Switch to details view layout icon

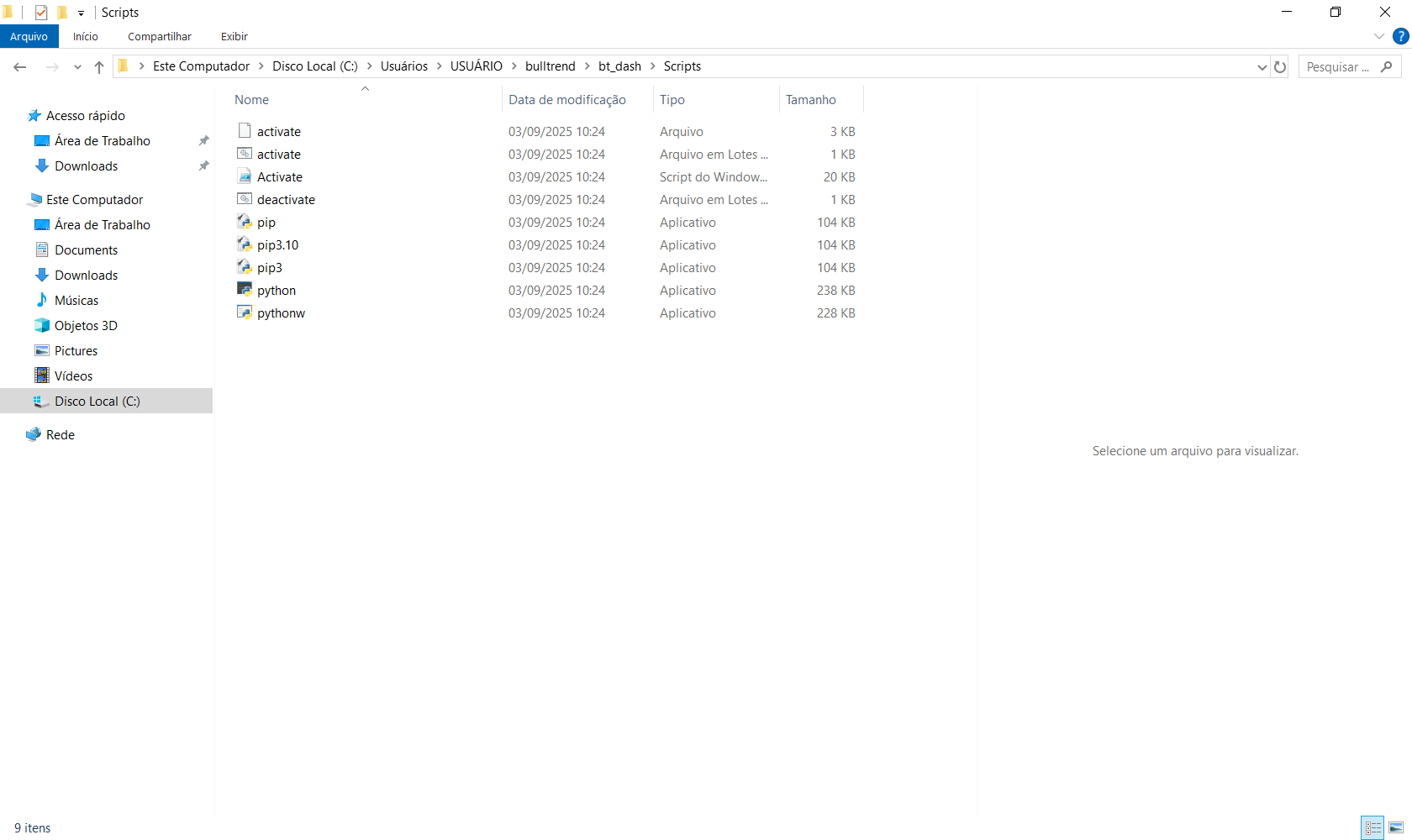(x=1373, y=828)
